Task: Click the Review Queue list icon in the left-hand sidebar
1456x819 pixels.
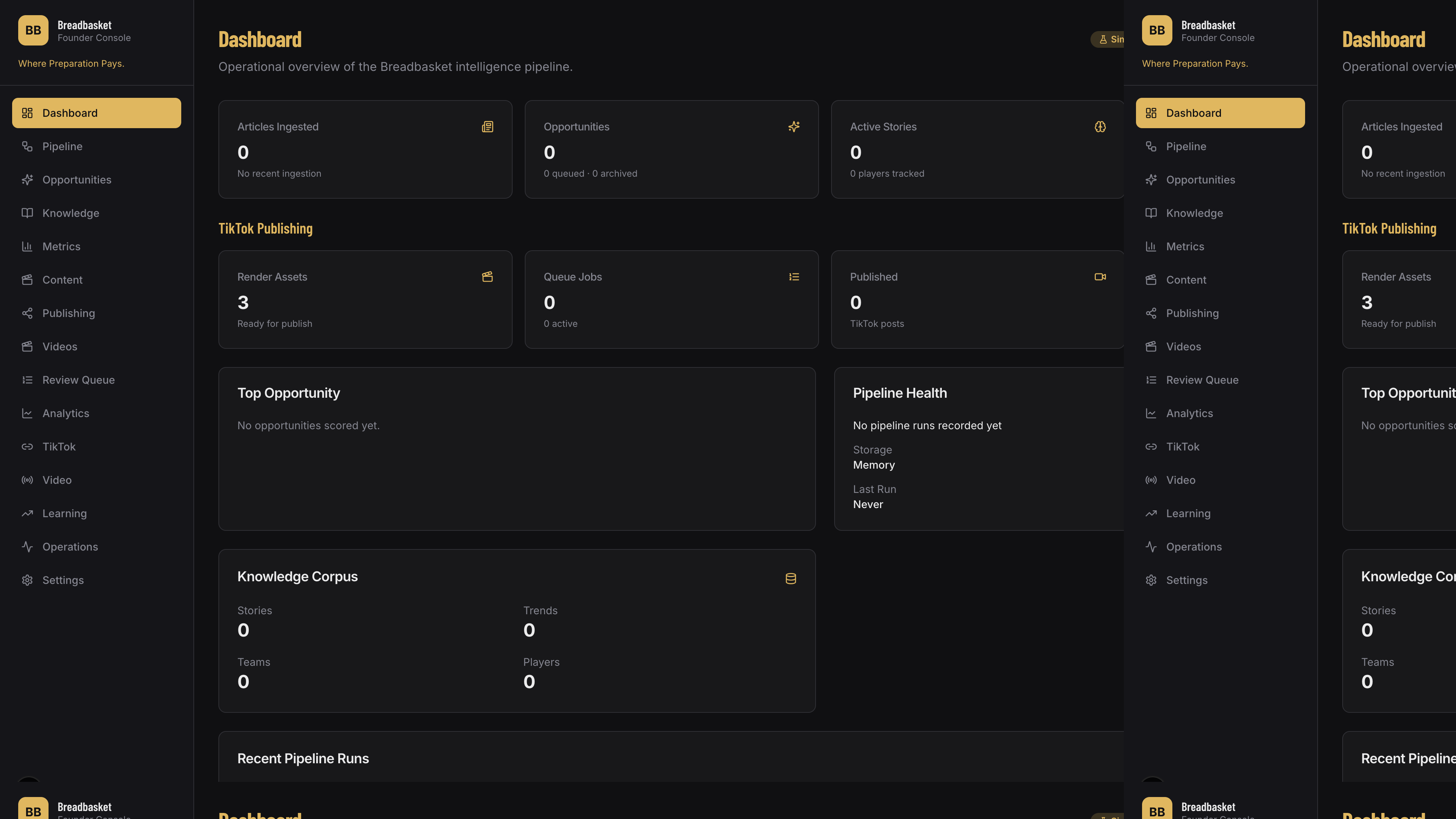Action: (x=27, y=380)
